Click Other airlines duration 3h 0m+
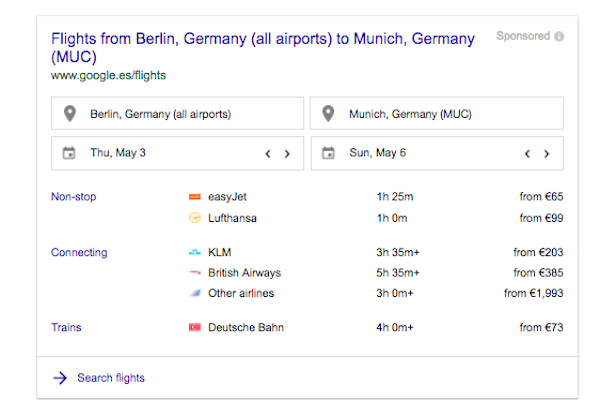The height and width of the screenshot is (400, 600). tap(395, 294)
